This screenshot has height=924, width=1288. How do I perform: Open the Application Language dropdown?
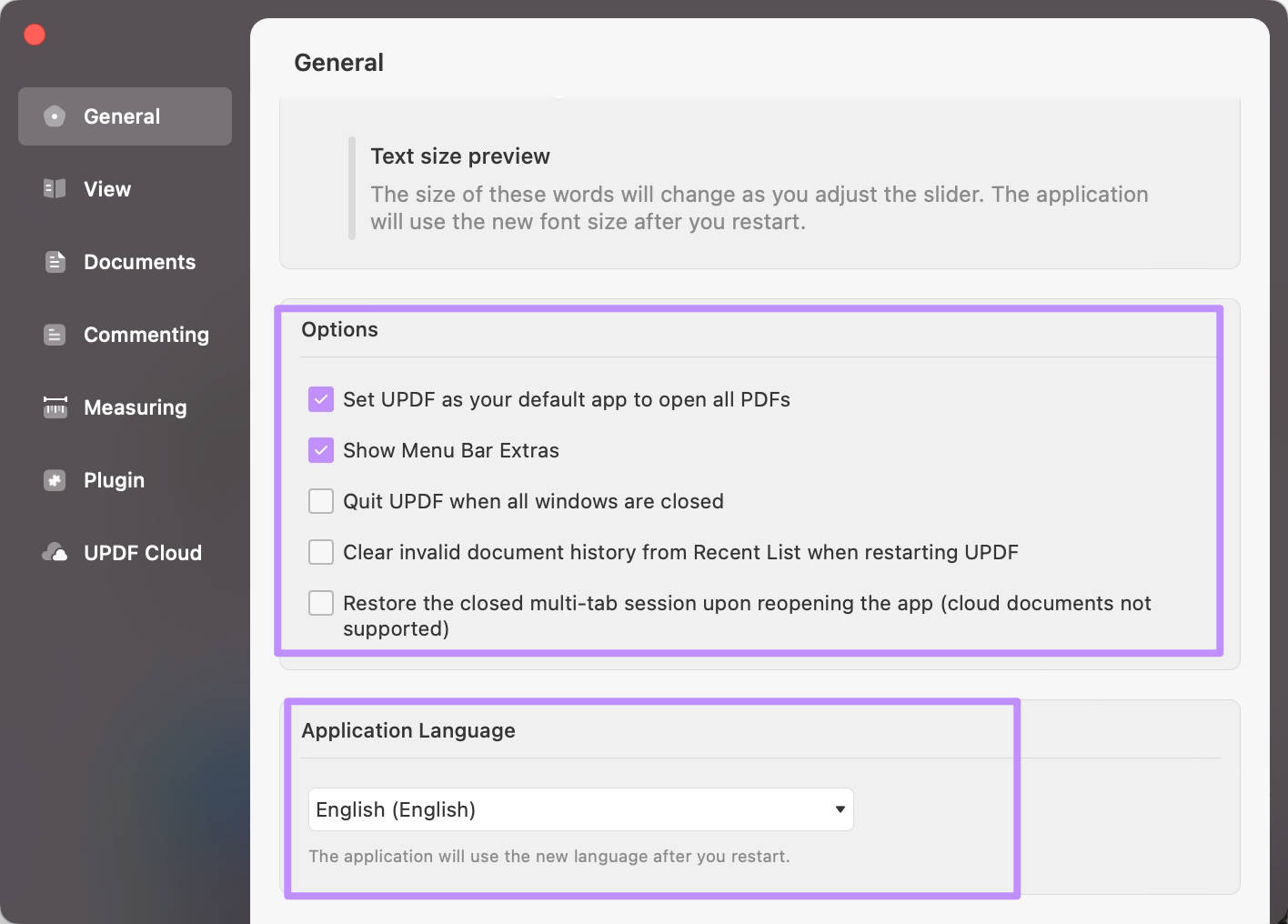coord(581,809)
